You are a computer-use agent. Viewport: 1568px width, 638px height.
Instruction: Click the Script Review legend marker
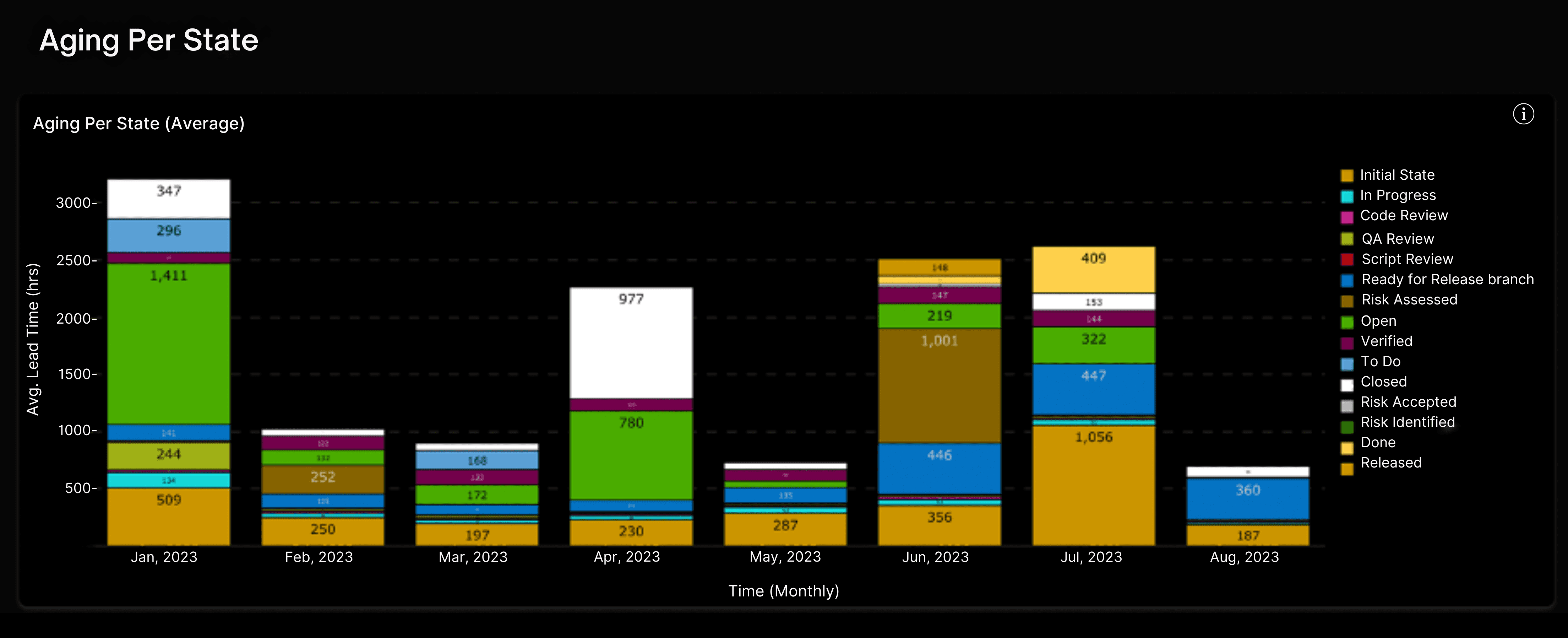click(1347, 259)
